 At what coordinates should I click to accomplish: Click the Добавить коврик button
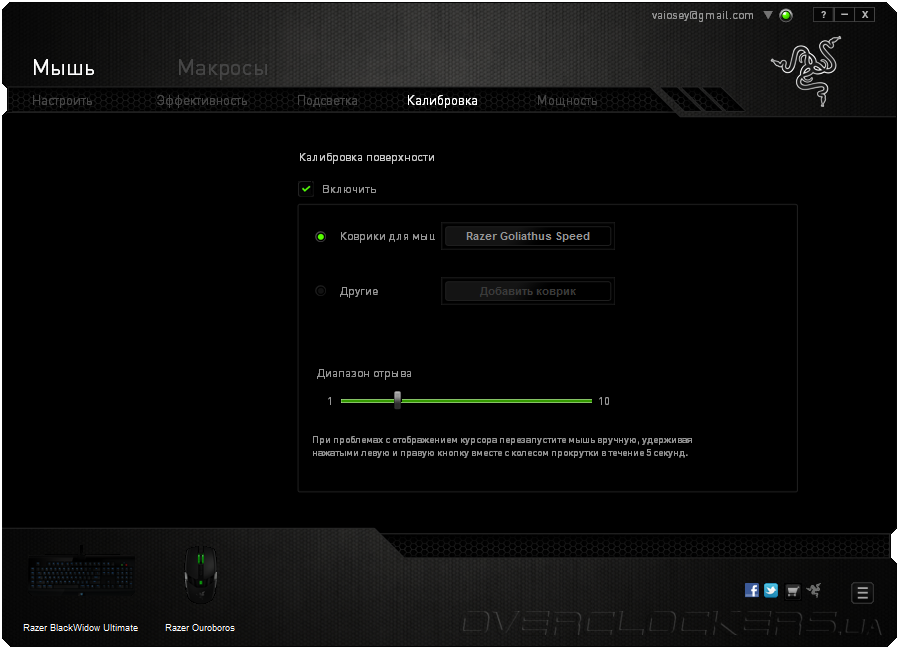[527, 291]
